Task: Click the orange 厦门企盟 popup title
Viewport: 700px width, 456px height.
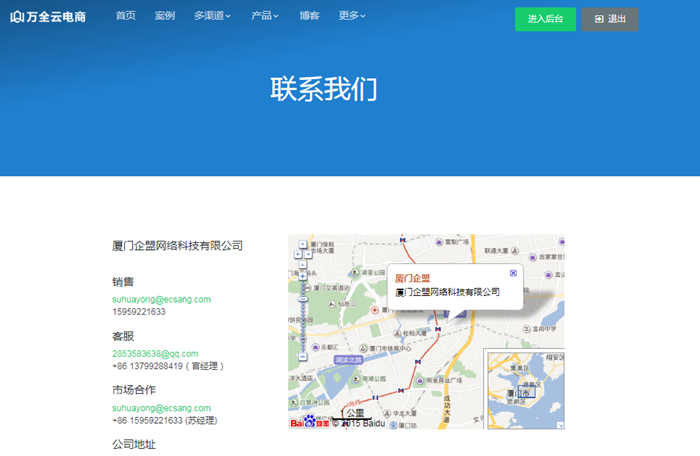Action: click(412, 278)
